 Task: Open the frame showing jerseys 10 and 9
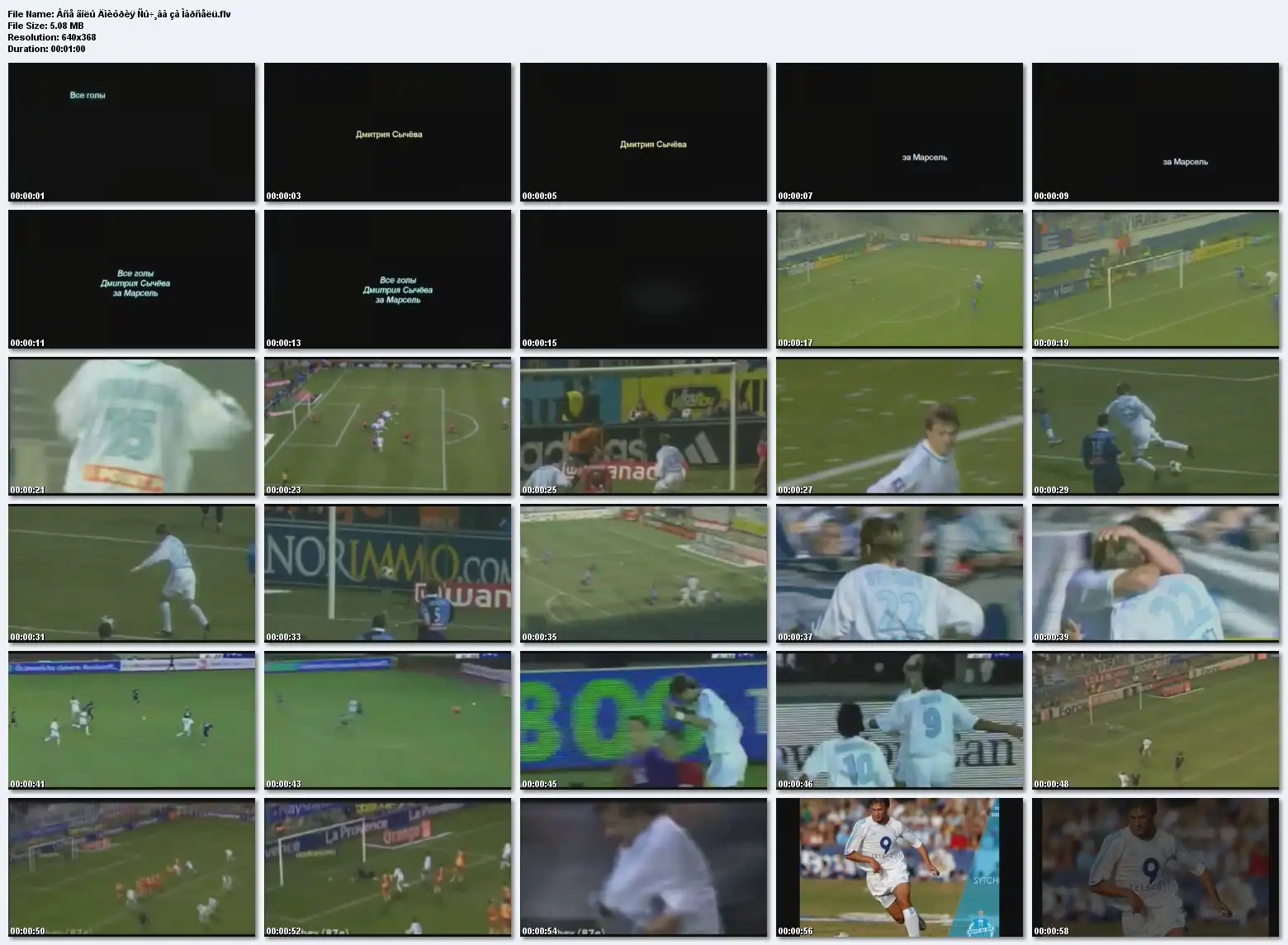click(899, 720)
